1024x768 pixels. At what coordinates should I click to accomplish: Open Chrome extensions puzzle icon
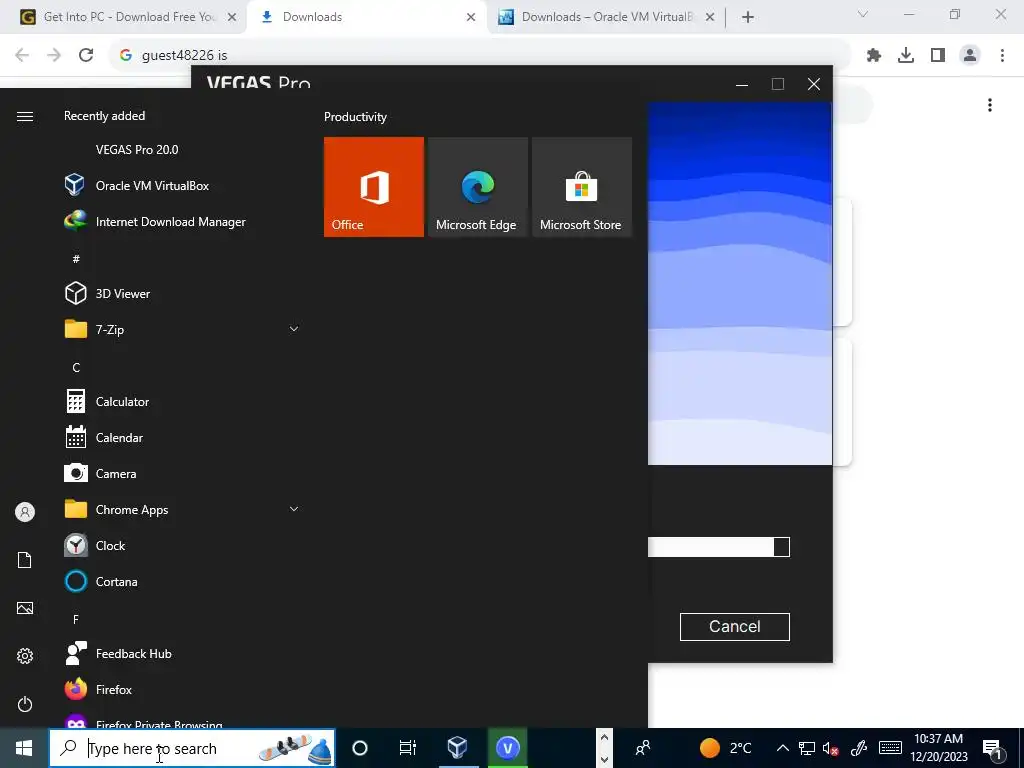click(874, 56)
